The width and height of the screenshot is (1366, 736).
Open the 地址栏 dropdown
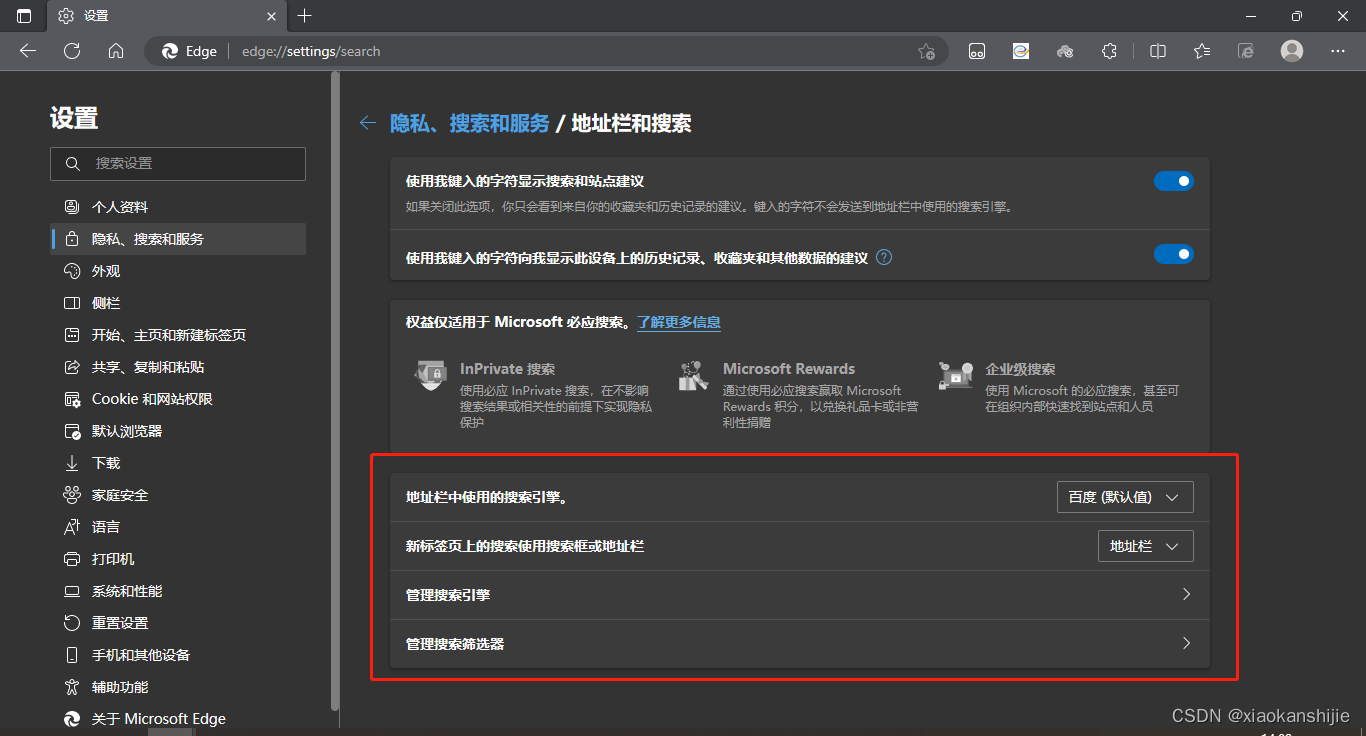[x=1145, y=546]
